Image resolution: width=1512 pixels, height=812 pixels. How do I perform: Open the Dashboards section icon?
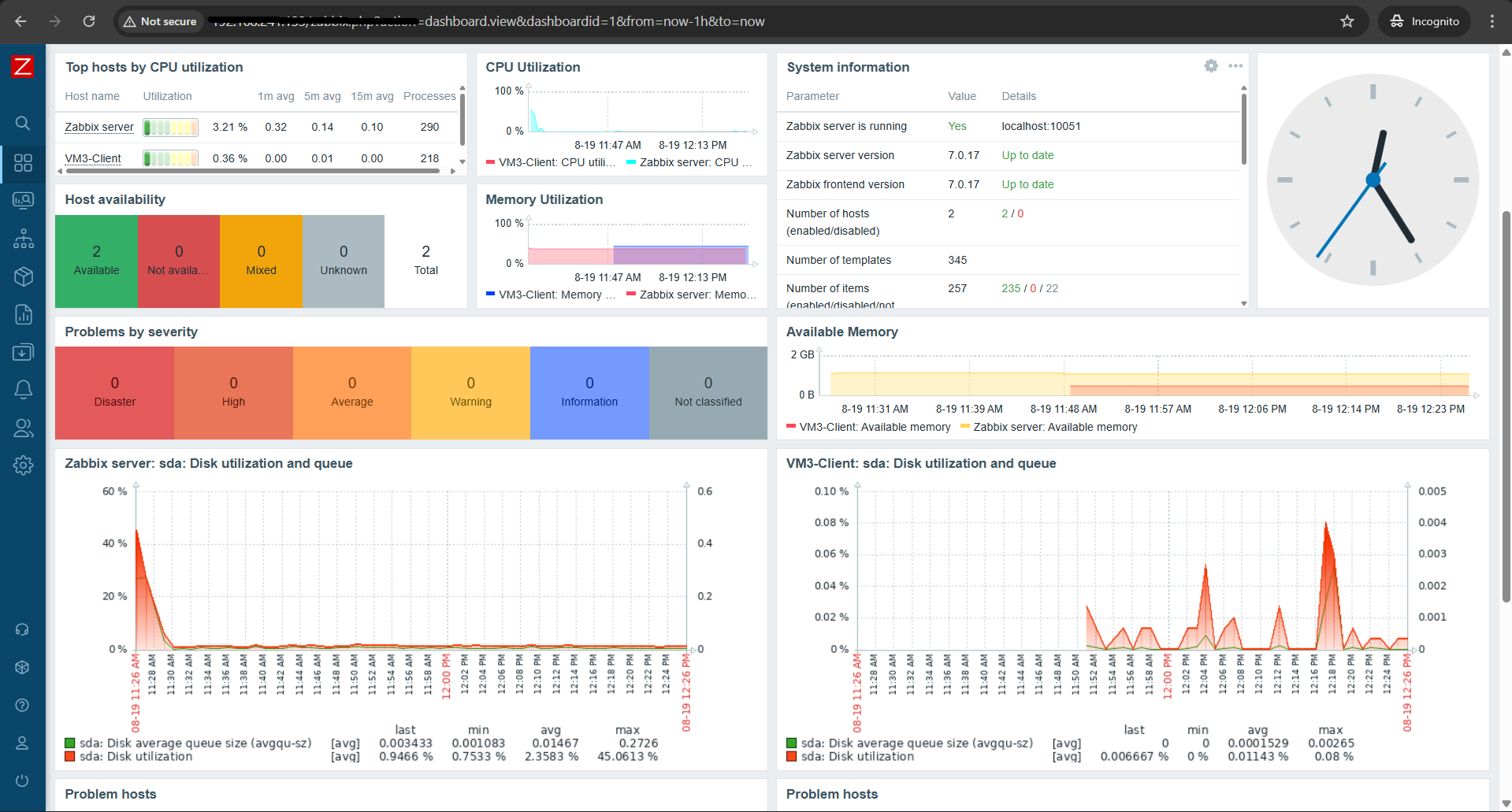tap(23, 163)
